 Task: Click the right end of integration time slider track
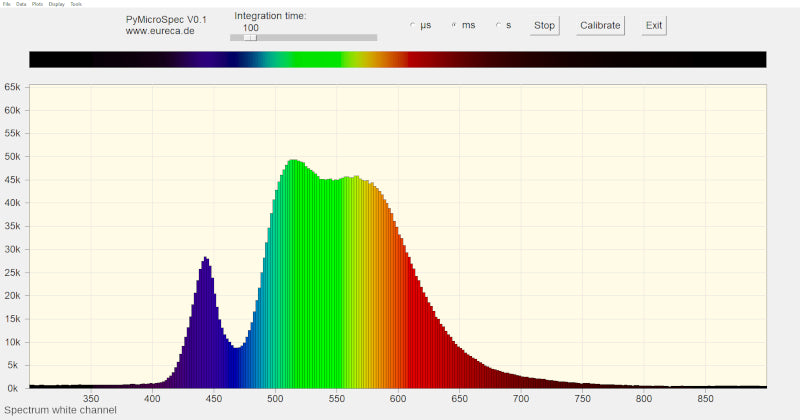373,38
